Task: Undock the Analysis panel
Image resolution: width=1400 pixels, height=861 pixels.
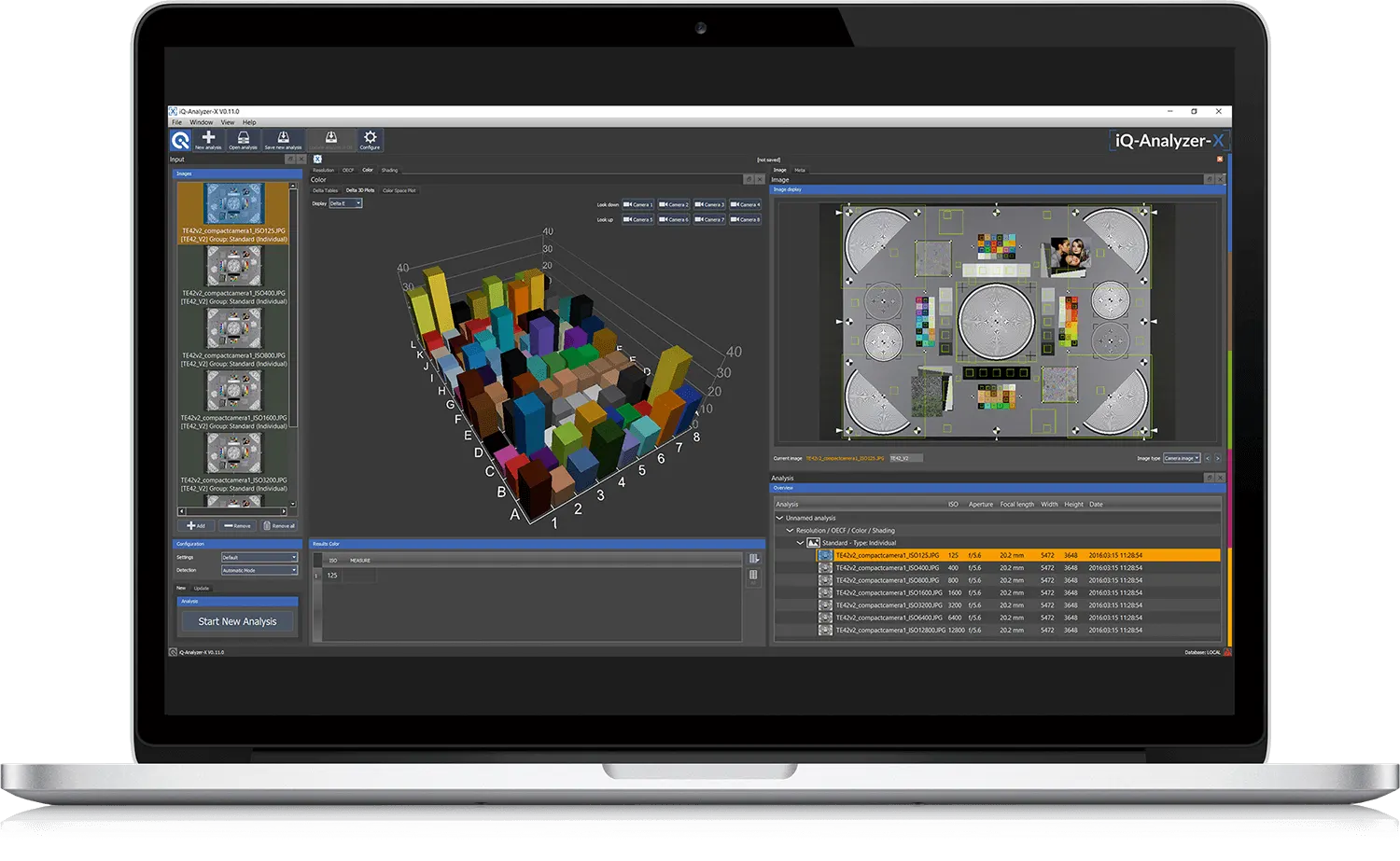Action: tap(1209, 478)
